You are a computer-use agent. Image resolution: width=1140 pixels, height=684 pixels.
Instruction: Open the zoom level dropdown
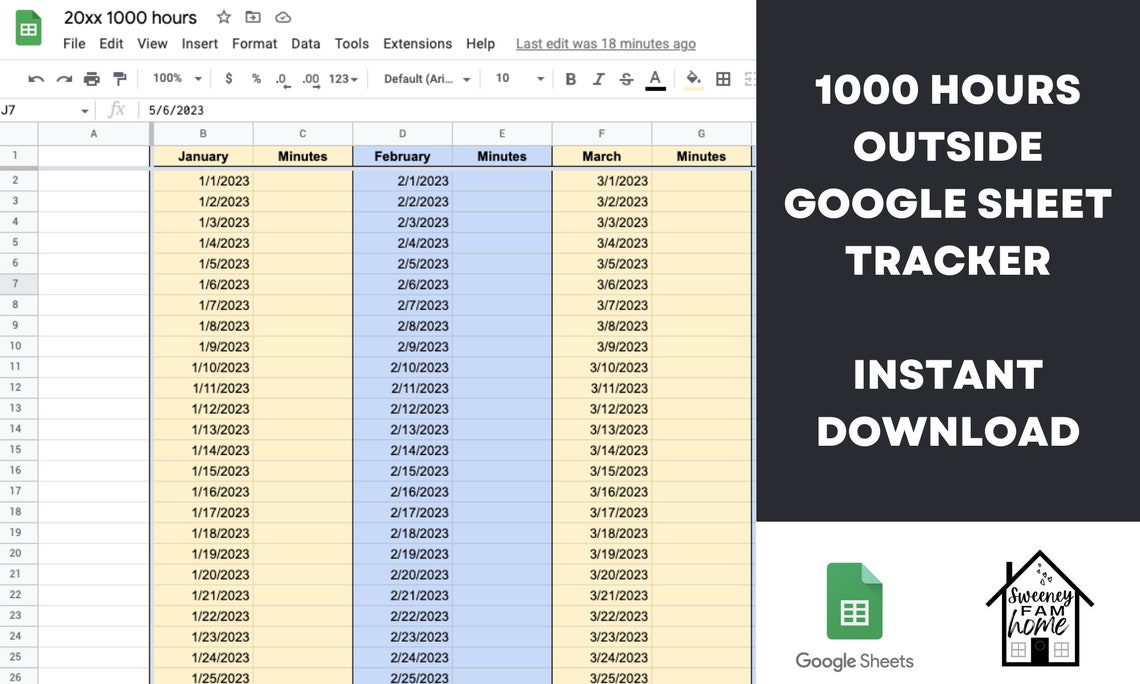coord(176,78)
